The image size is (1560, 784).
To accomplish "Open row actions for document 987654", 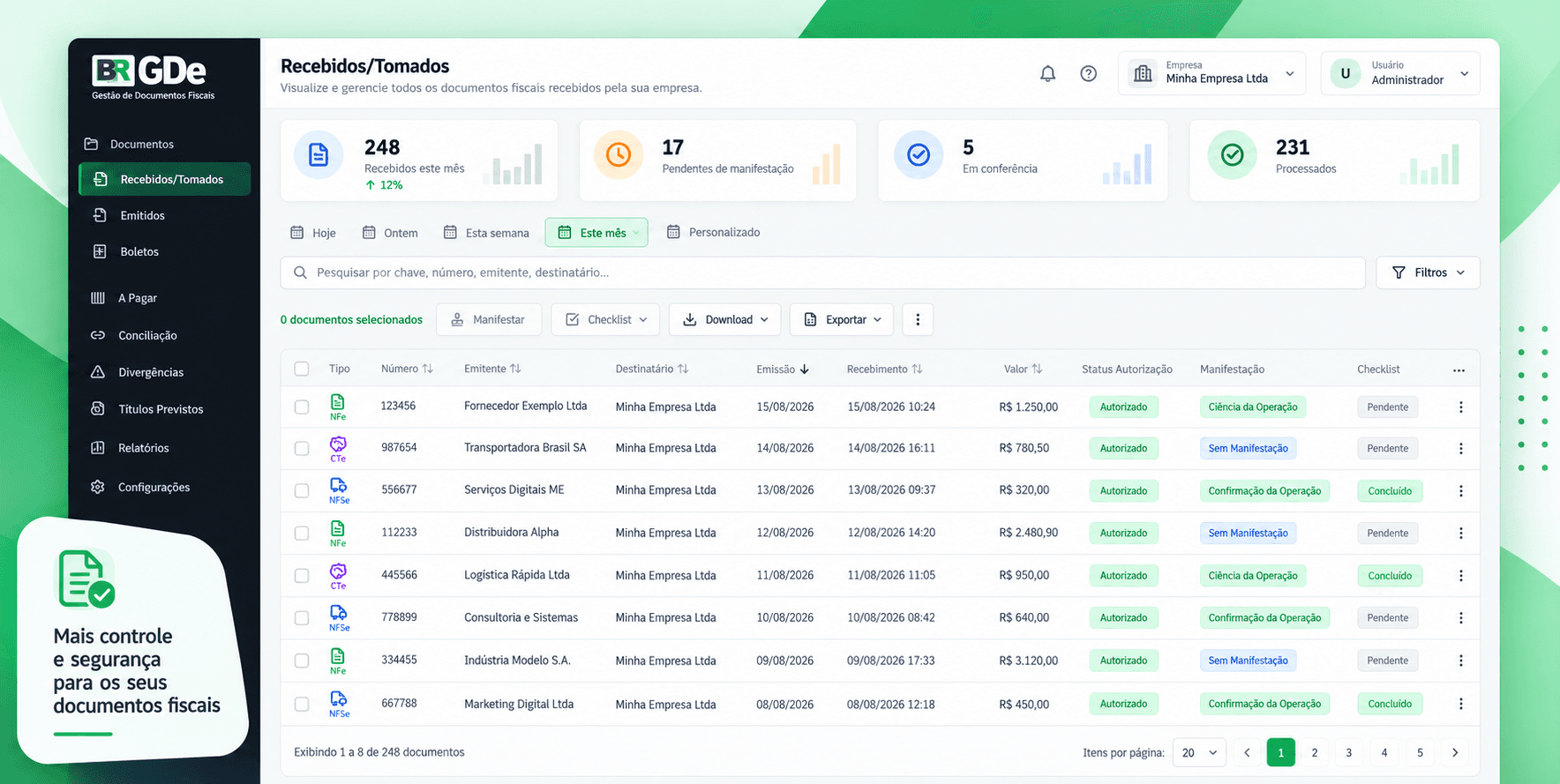I will click(1461, 449).
